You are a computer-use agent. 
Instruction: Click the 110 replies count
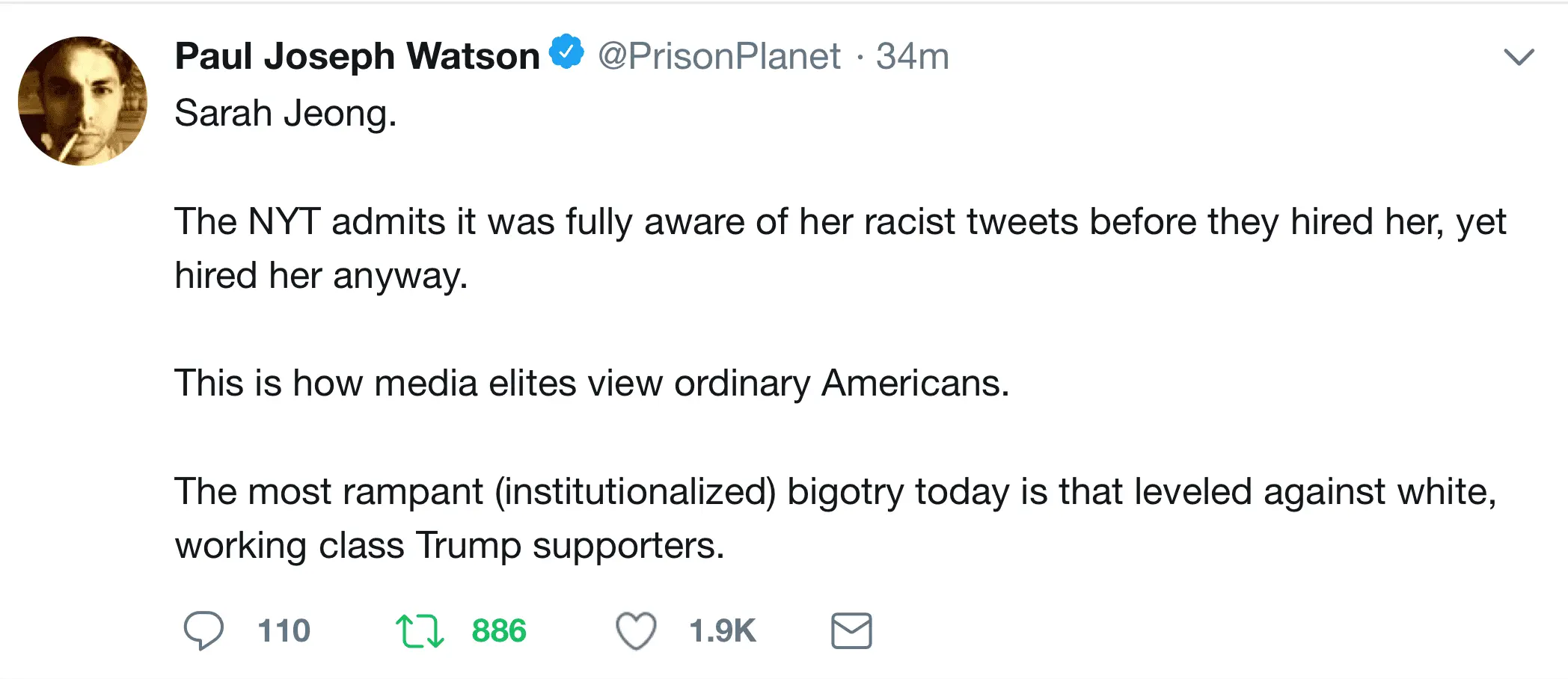[x=284, y=630]
